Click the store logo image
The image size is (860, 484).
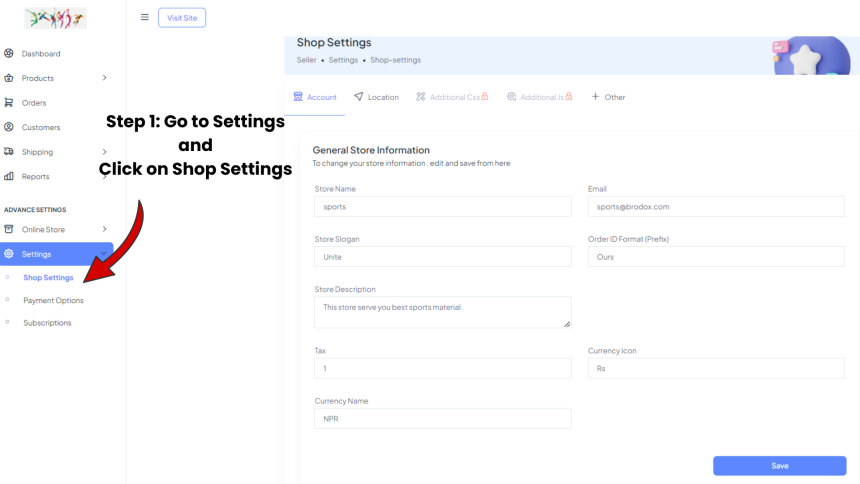(x=56, y=18)
